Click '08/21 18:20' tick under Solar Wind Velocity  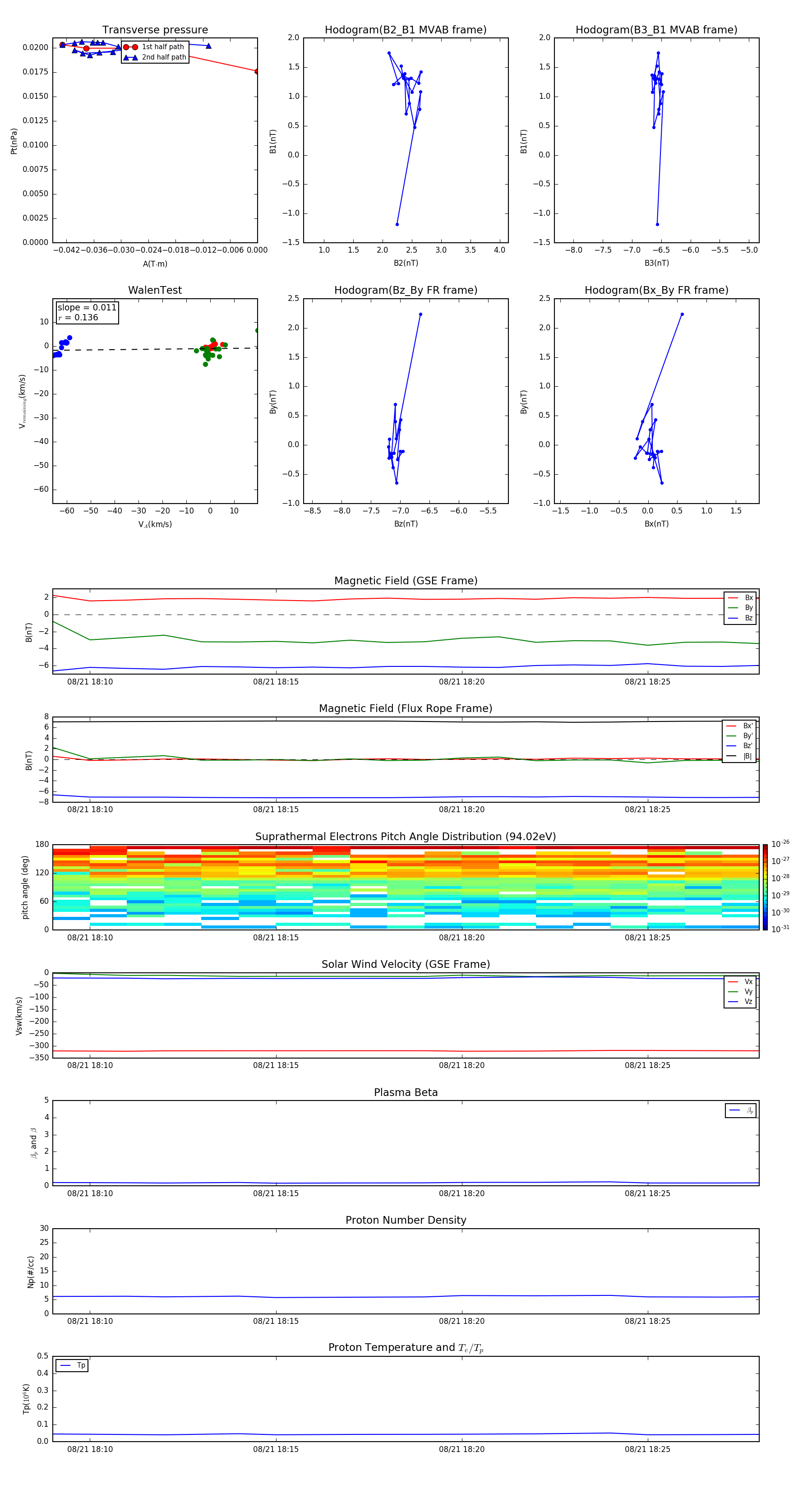click(x=462, y=1065)
